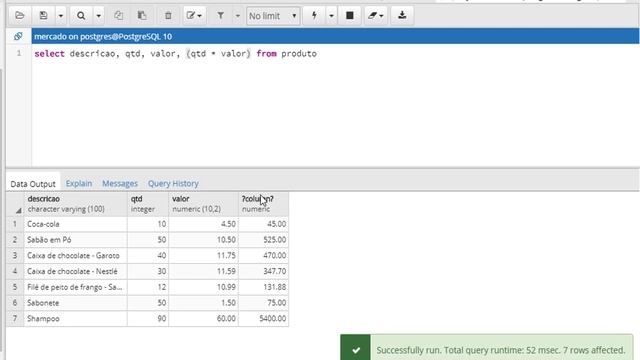Click the Successfully run notification message
This screenshot has width=640, height=360.
click(x=501, y=350)
